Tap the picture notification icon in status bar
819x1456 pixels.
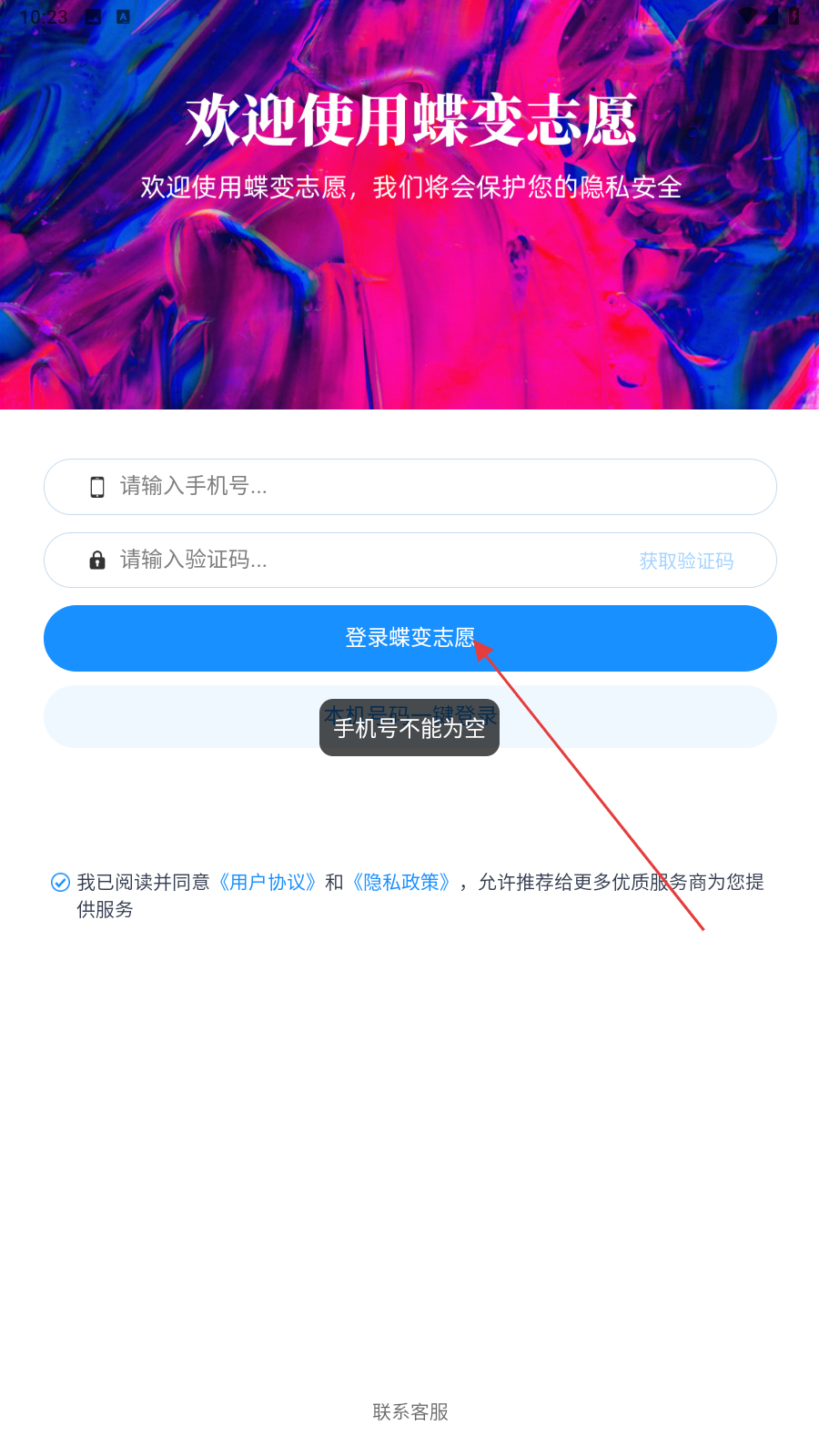click(x=93, y=16)
